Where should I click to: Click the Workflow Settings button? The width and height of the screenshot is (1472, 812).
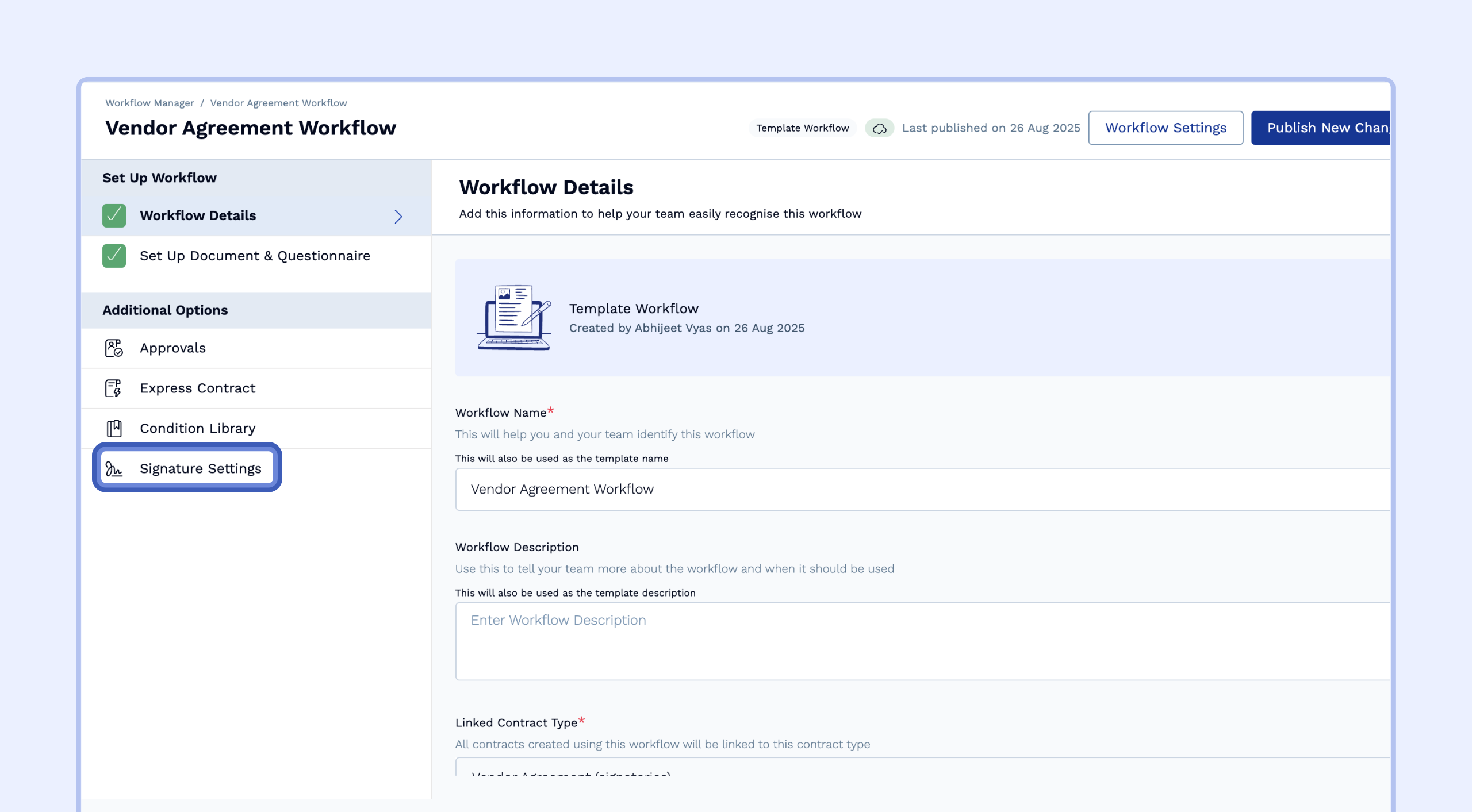(1166, 128)
